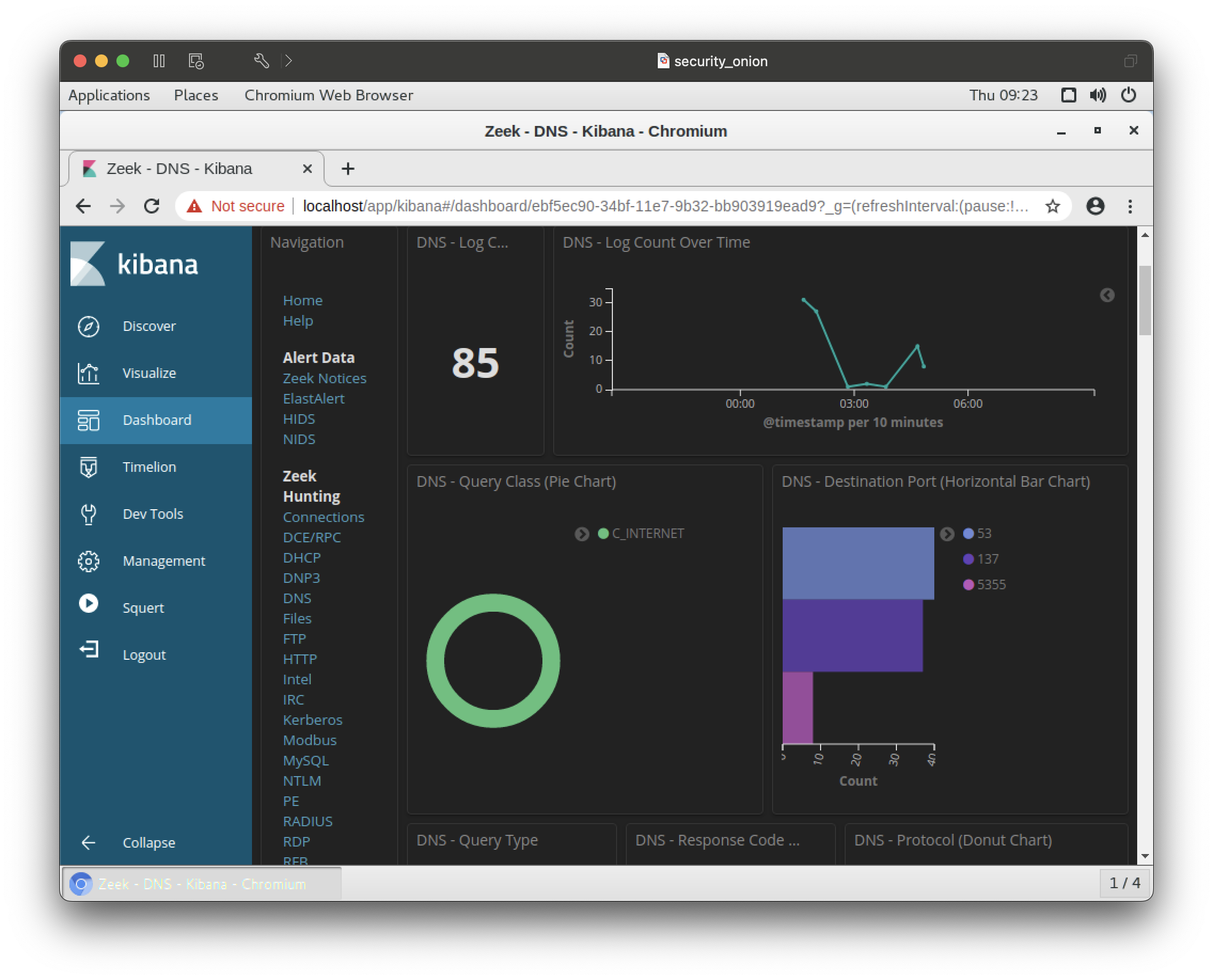Click the Chromium taskbar window button

click(x=201, y=883)
